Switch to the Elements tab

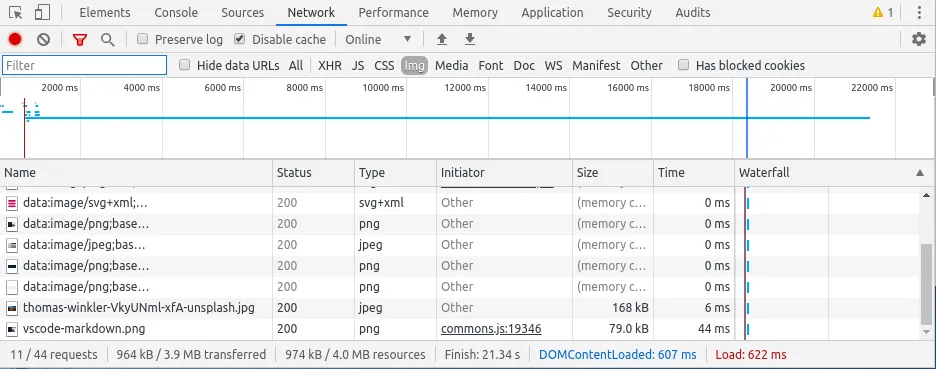[104, 13]
